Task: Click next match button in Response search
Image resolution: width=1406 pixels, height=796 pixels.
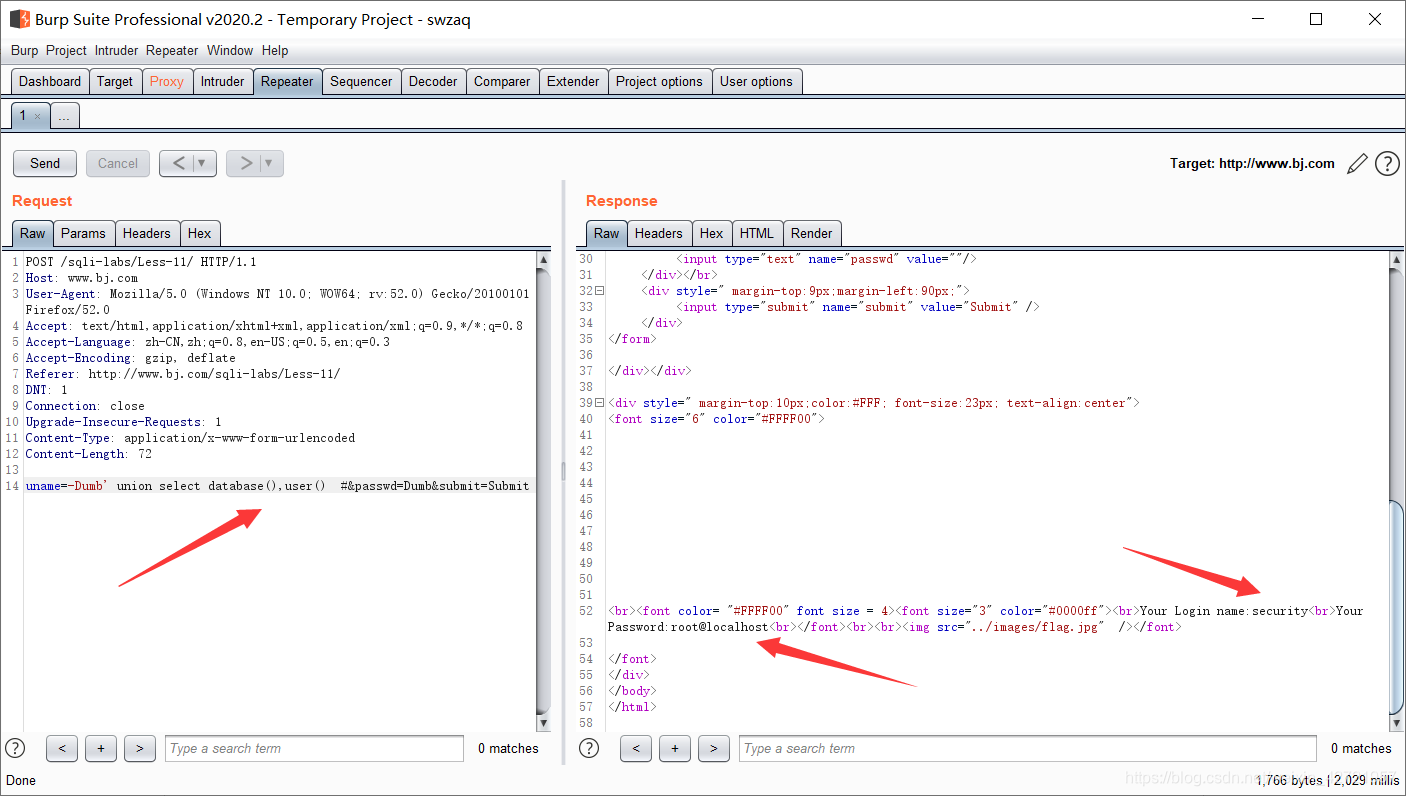Action: point(714,748)
